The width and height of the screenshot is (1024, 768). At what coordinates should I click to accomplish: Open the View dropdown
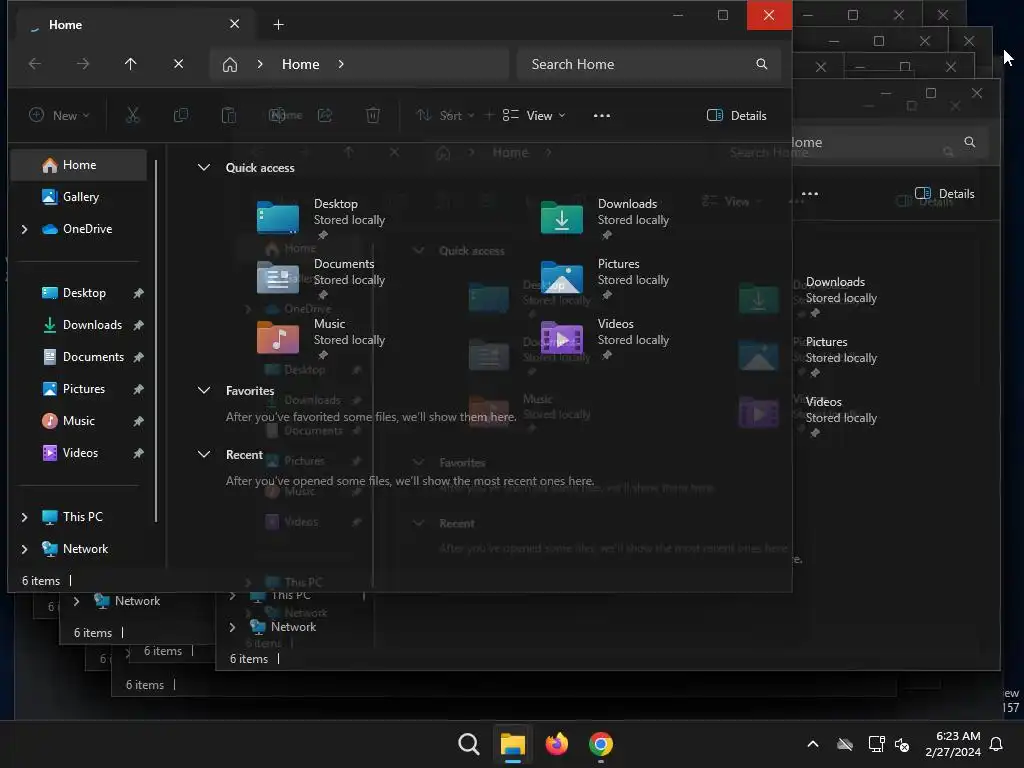[x=534, y=116]
